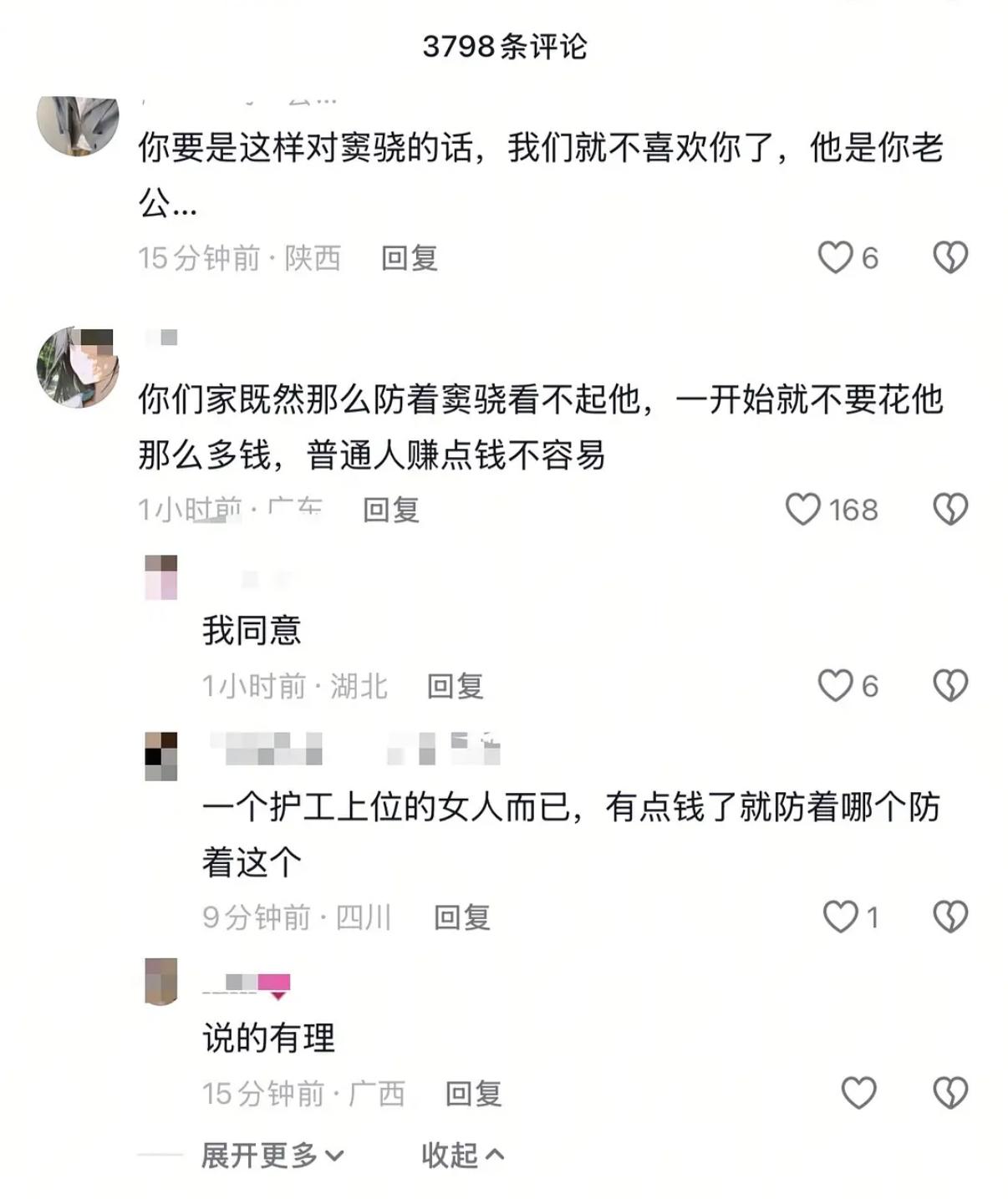Reply to the Shaanxi comment from 15分钟前
This screenshot has height=1199, width=1008.
tap(410, 258)
